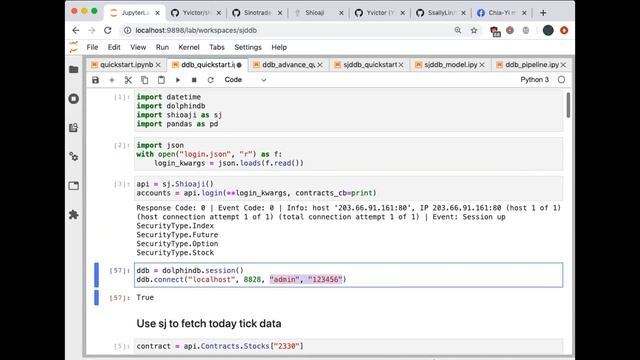Viewport: 640px width, 360px height.
Task: Open the commands palette sidebar icon
Action: tap(74, 128)
